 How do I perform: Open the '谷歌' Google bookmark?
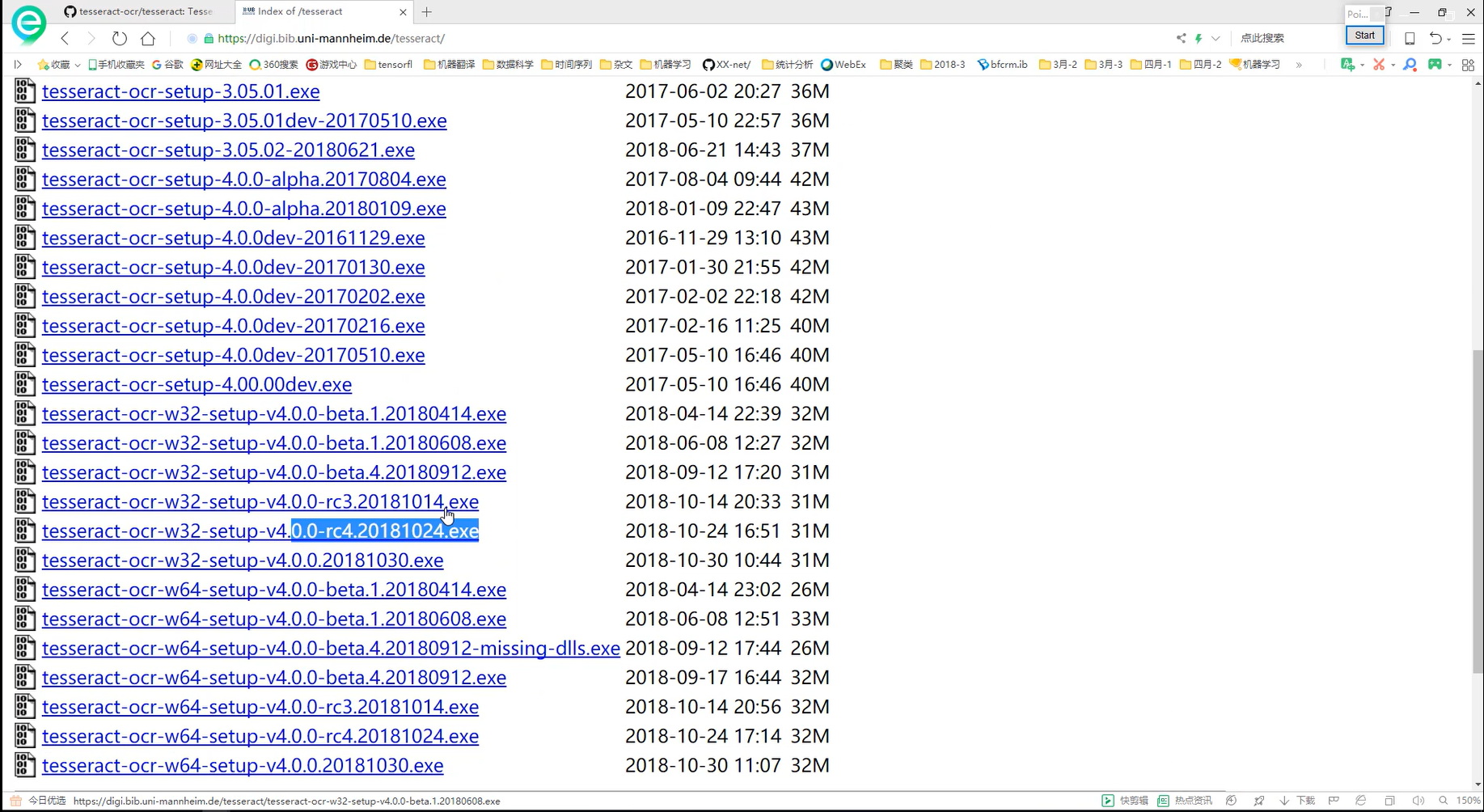point(168,64)
